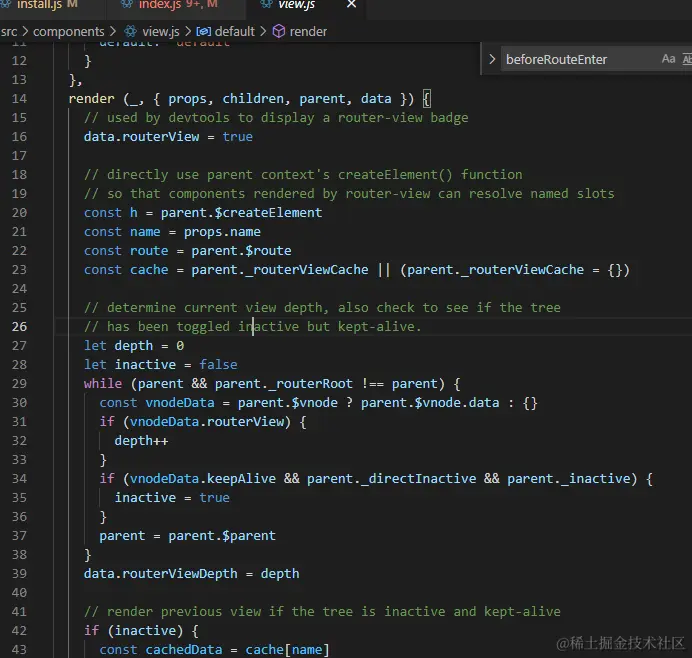Click the default variable symbol icon

(x=203, y=31)
